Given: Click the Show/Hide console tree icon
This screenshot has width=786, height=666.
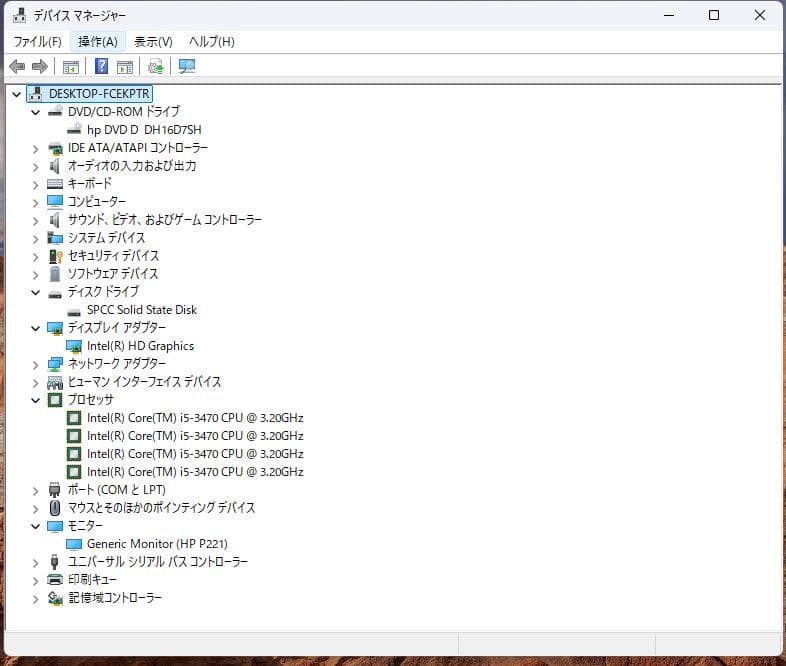Looking at the screenshot, I should coord(71,67).
